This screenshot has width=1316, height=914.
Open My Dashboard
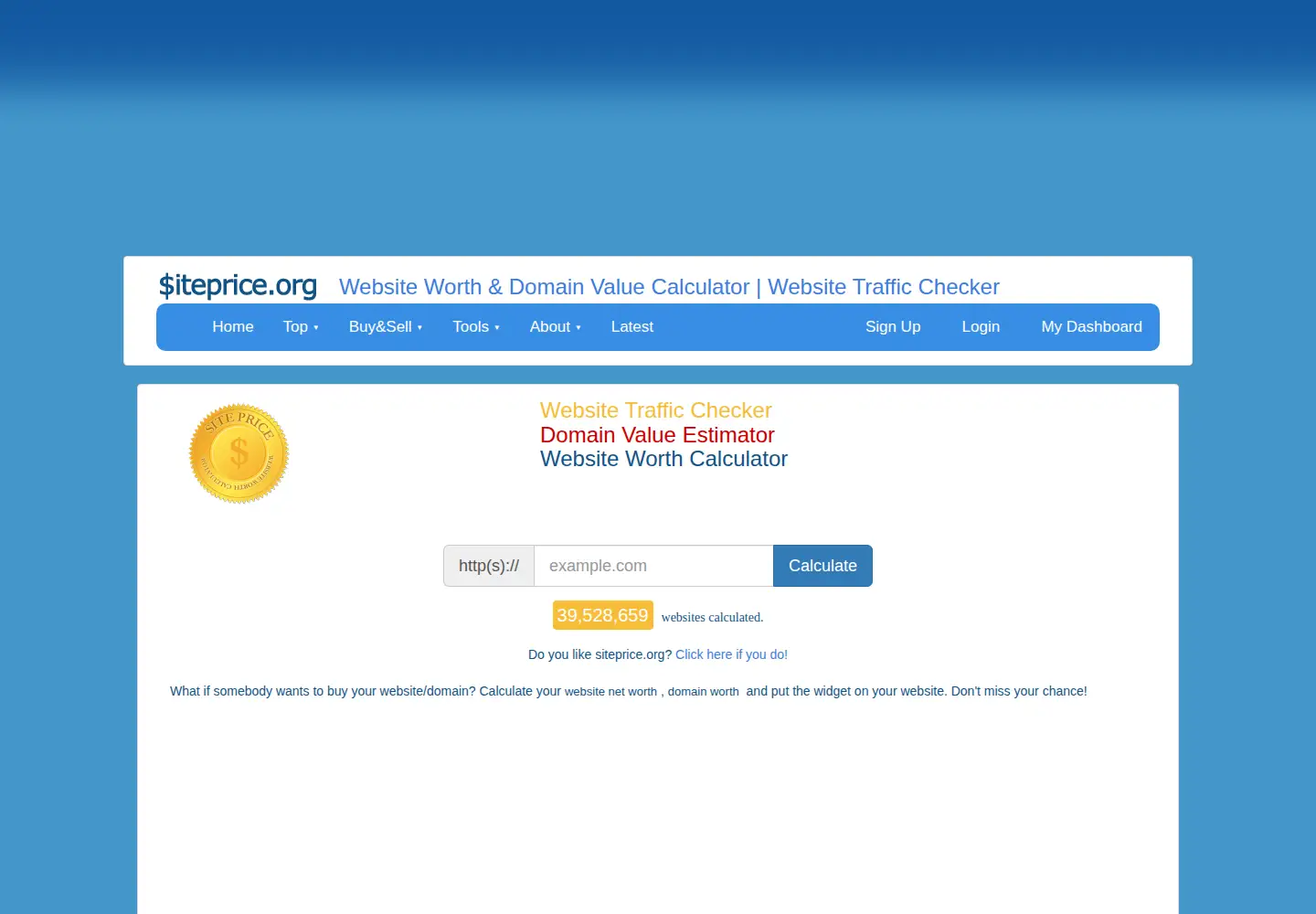click(x=1092, y=326)
